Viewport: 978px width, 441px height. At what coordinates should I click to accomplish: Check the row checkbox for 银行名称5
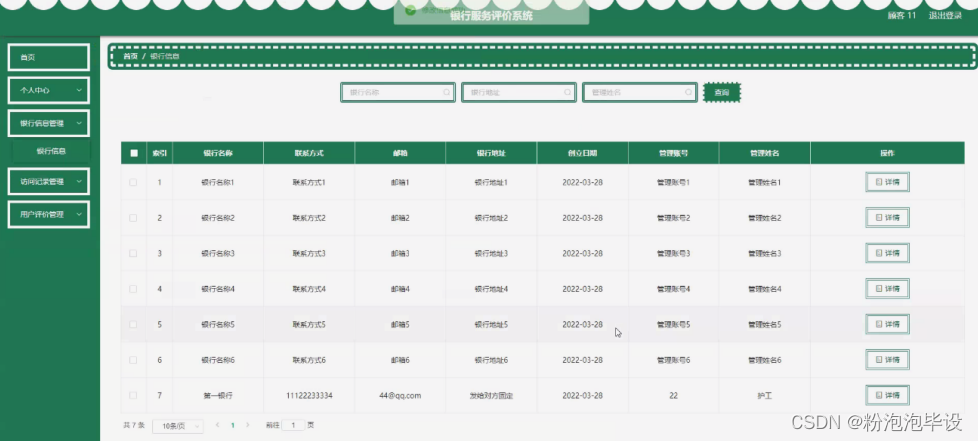pyautogui.click(x=133, y=324)
